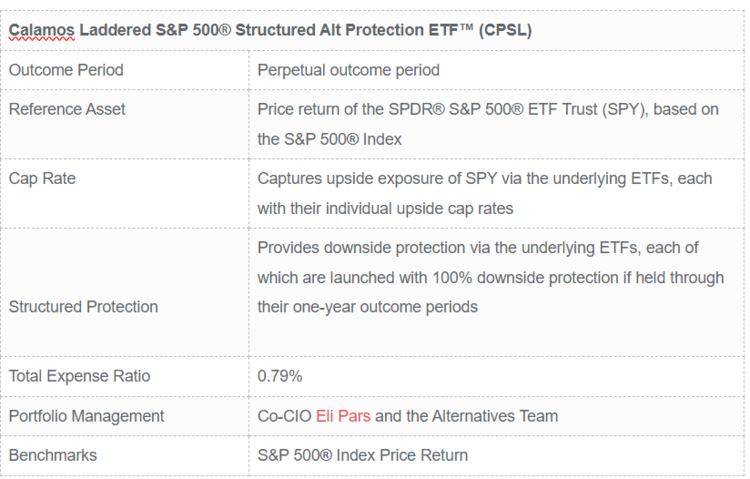Select the Total Expense Ratio label

80,376
